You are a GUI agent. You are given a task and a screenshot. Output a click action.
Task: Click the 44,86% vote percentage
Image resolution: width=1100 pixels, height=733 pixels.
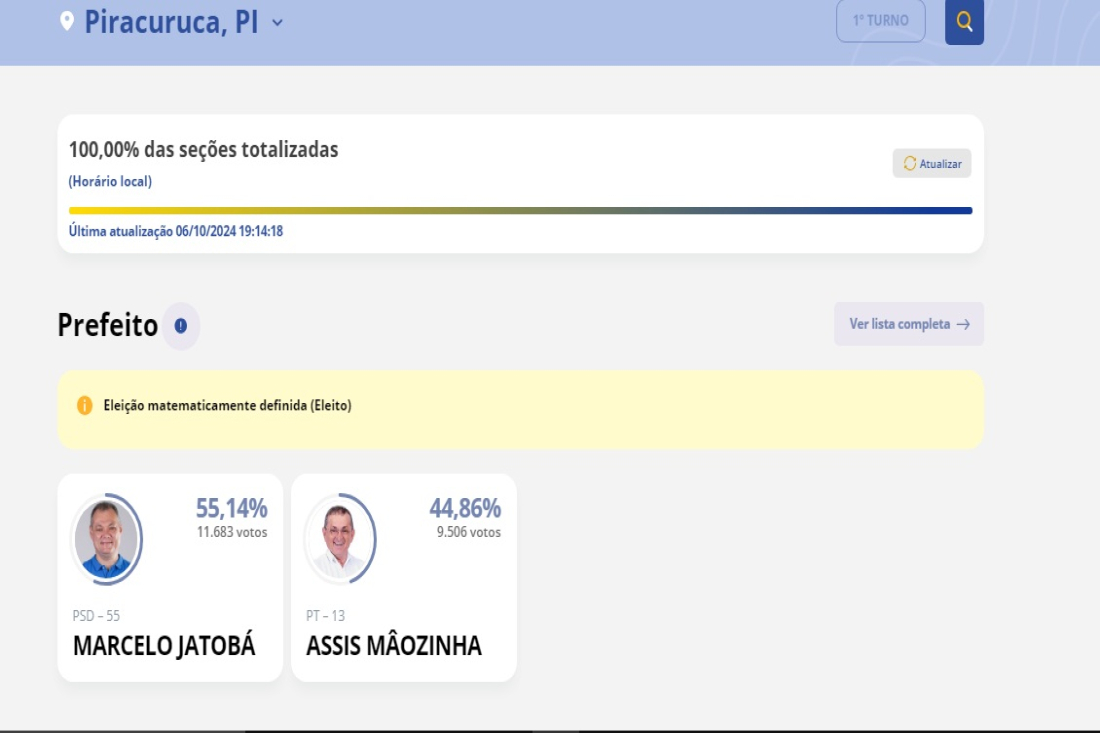click(465, 508)
